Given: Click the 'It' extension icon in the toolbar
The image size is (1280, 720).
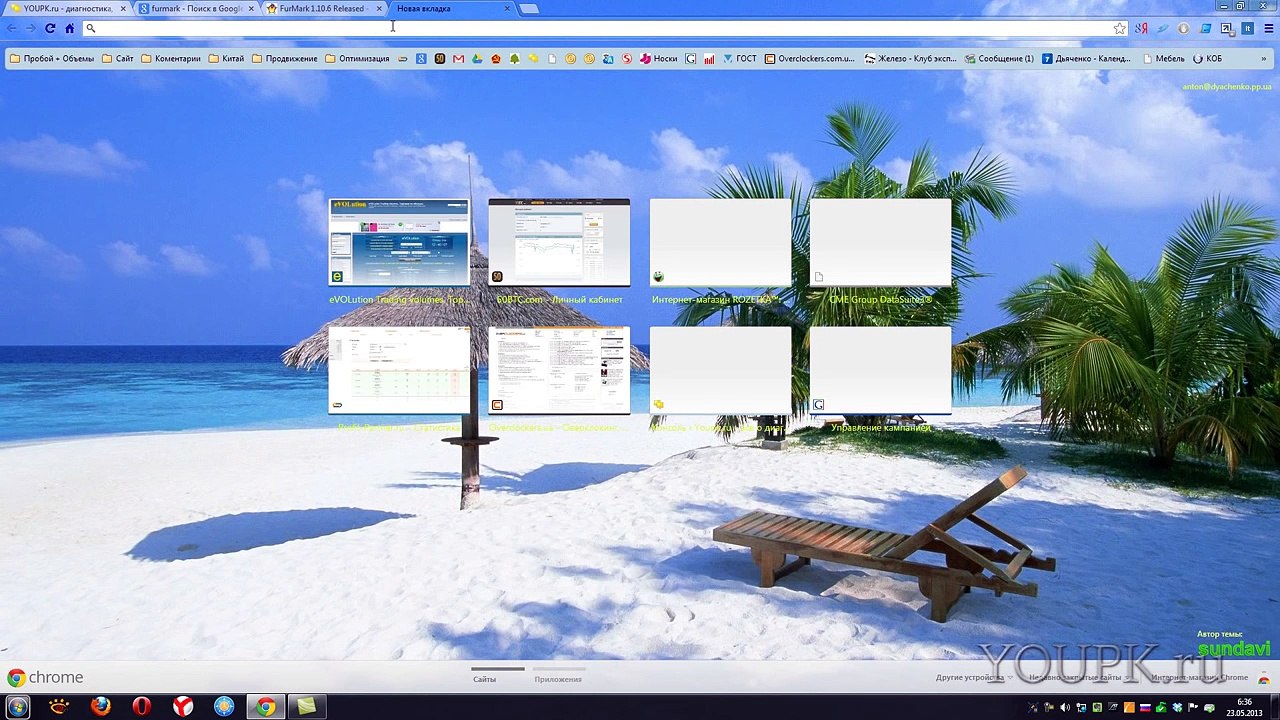Looking at the screenshot, I should (x=1247, y=28).
